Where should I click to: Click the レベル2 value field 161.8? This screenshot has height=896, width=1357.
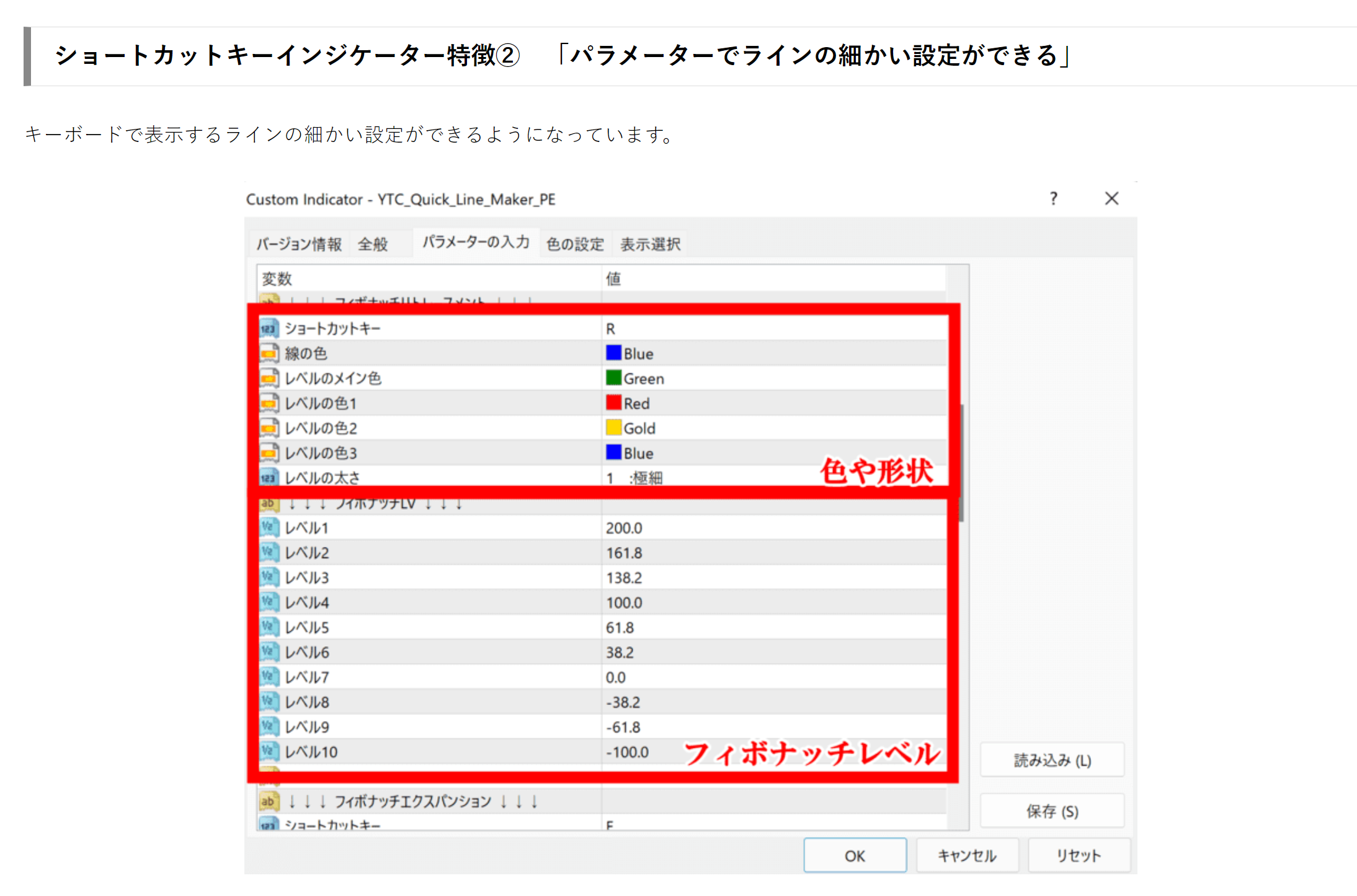pos(624,552)
